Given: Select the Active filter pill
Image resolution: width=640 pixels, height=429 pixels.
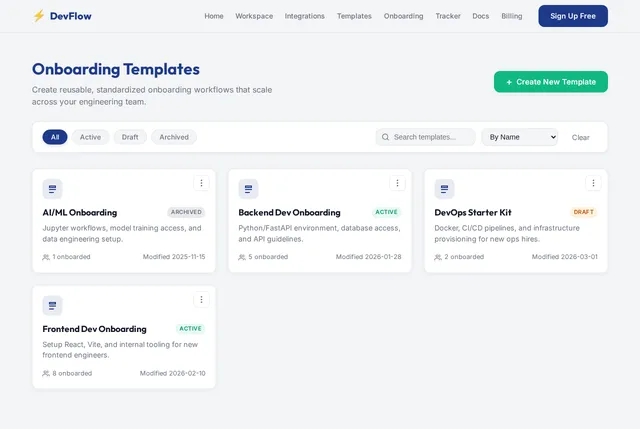Looking at the screenshot, I should point(90,137).
